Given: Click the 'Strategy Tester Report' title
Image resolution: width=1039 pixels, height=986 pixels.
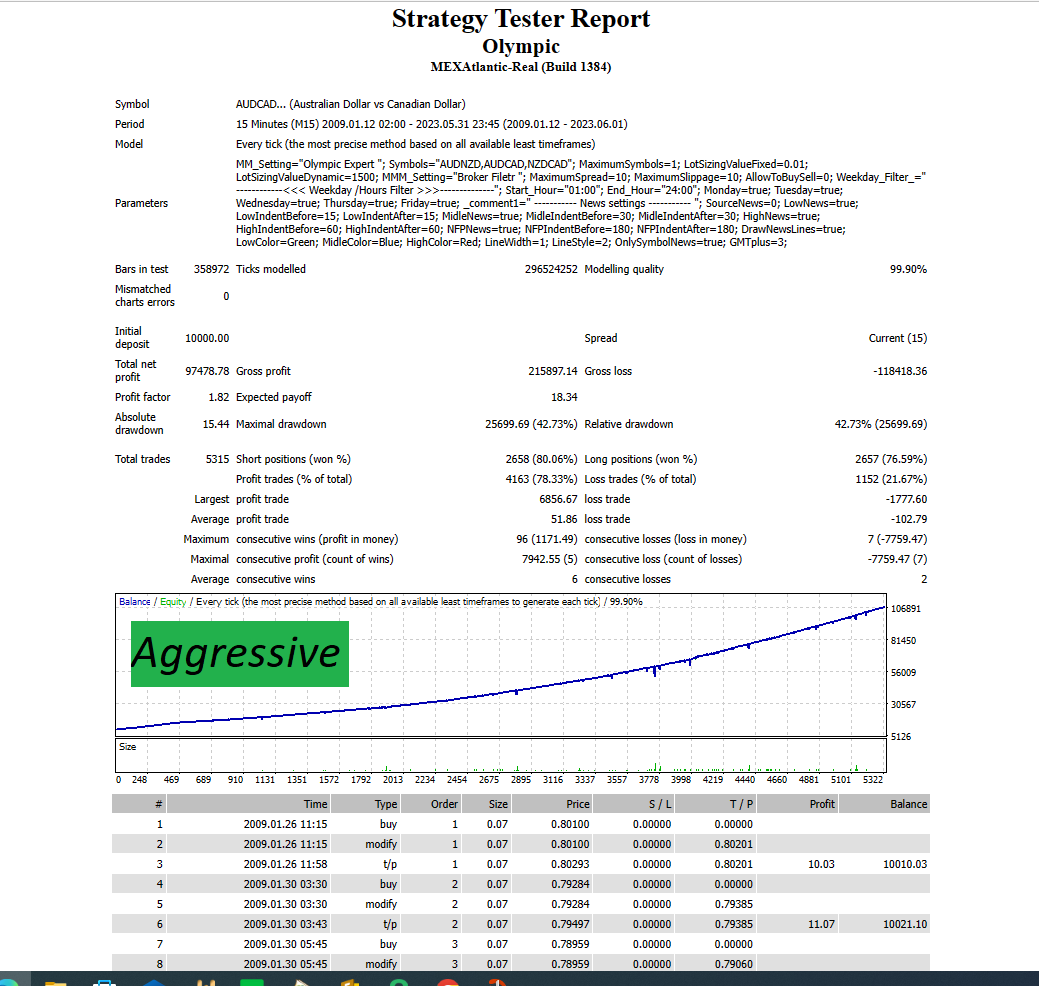Looking at the screenshot, I should tap(520, 19).
